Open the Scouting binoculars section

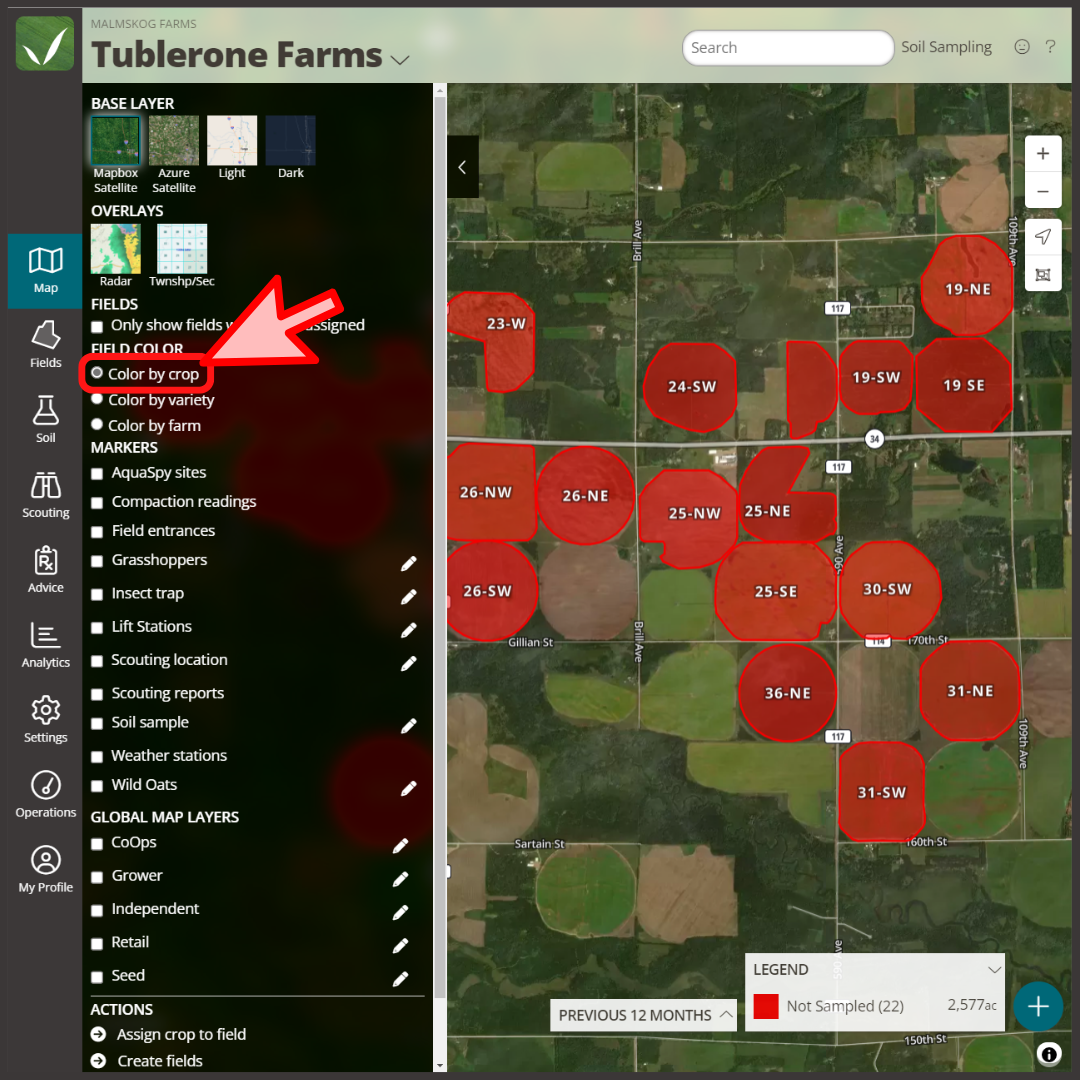pos(45,495)
